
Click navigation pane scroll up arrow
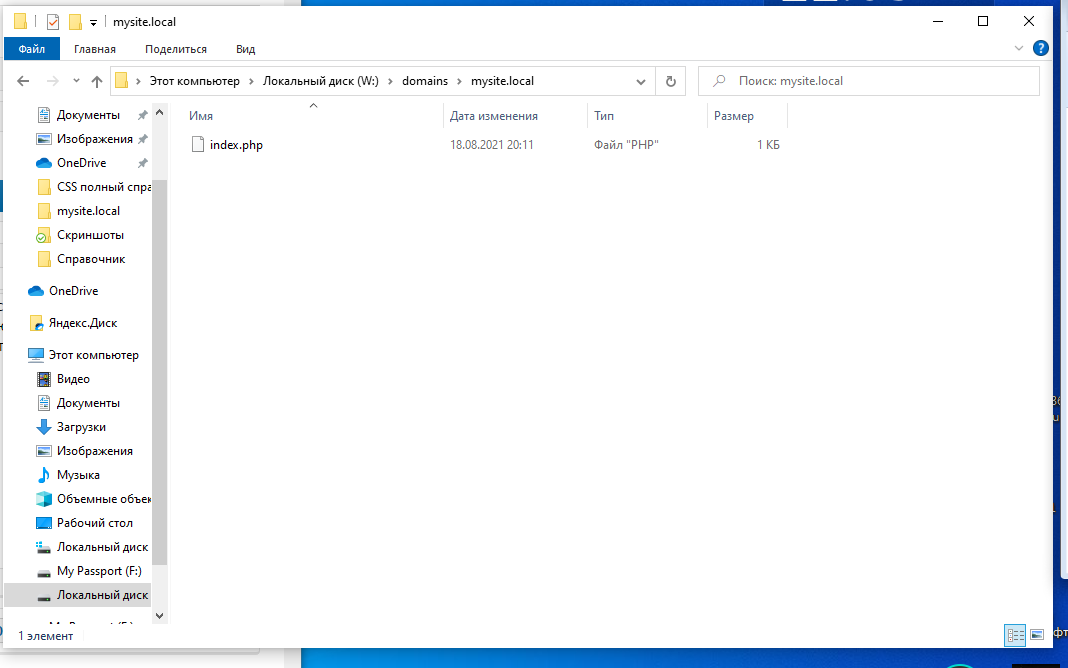[x=159, y=112]
